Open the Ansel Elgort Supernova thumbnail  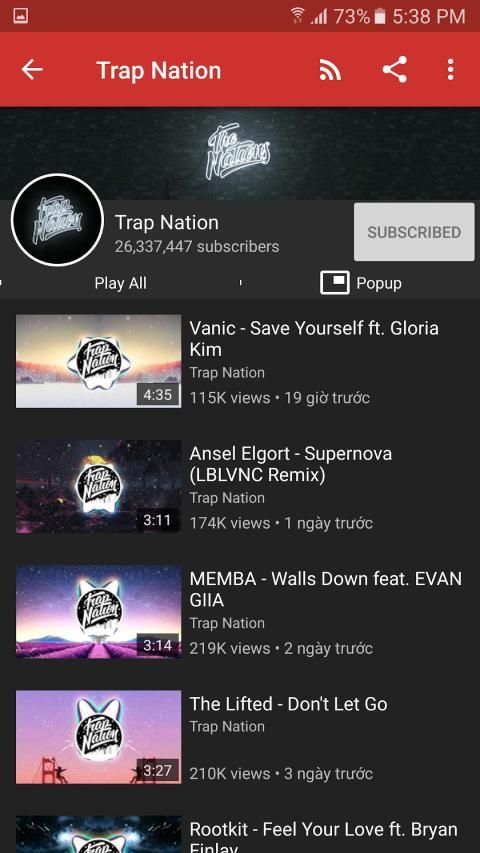99,486
